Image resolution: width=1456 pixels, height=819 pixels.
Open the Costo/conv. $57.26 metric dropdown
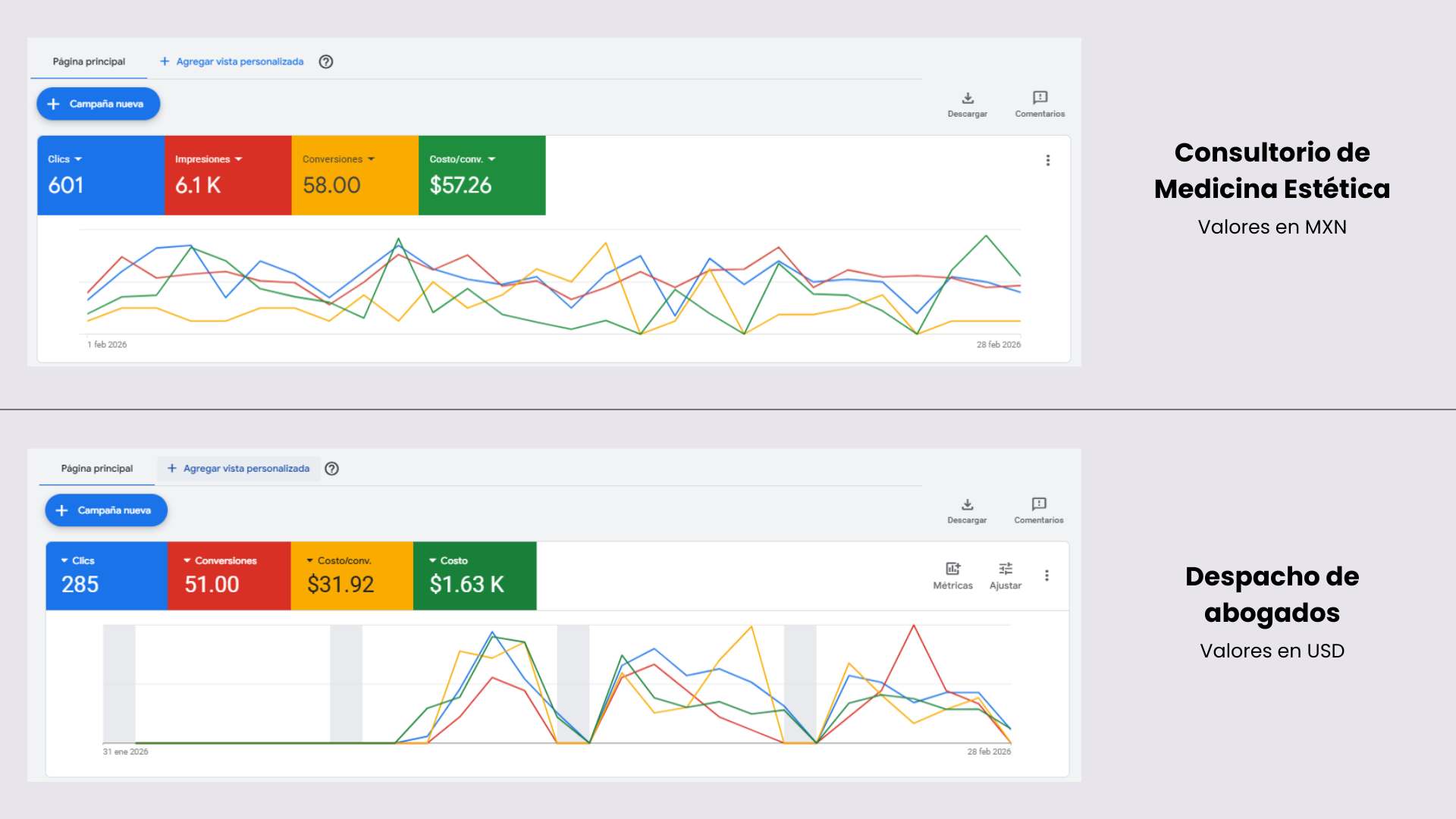[491, 159]
